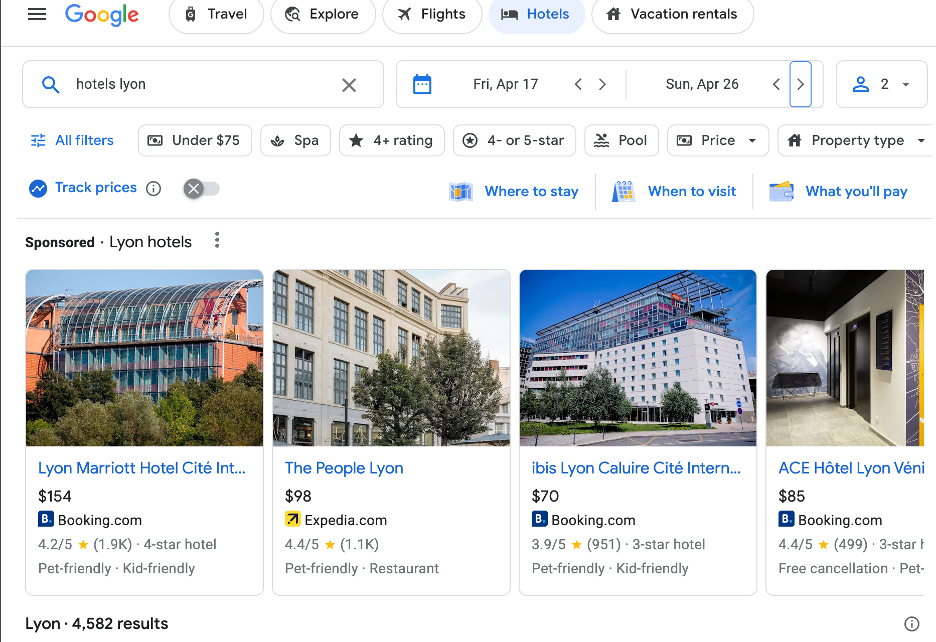Switch to the Explore tab
Viewport: 936px width, 642px height.
322,14
